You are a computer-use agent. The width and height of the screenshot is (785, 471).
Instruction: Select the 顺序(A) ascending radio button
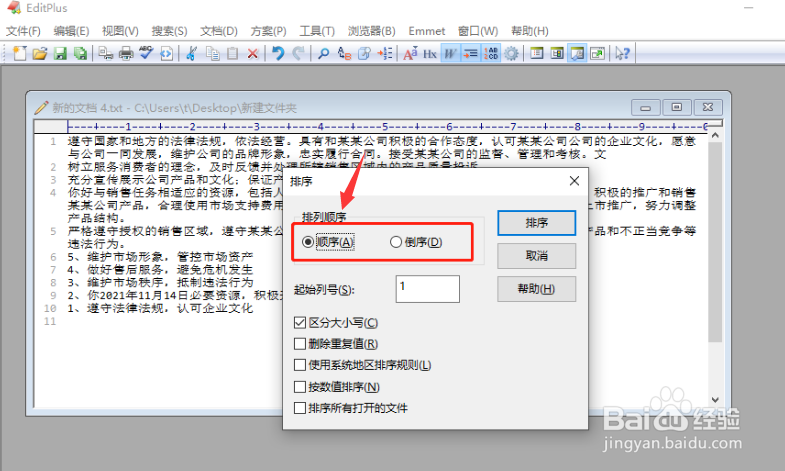pyautogui.click(x=328, y=242)
